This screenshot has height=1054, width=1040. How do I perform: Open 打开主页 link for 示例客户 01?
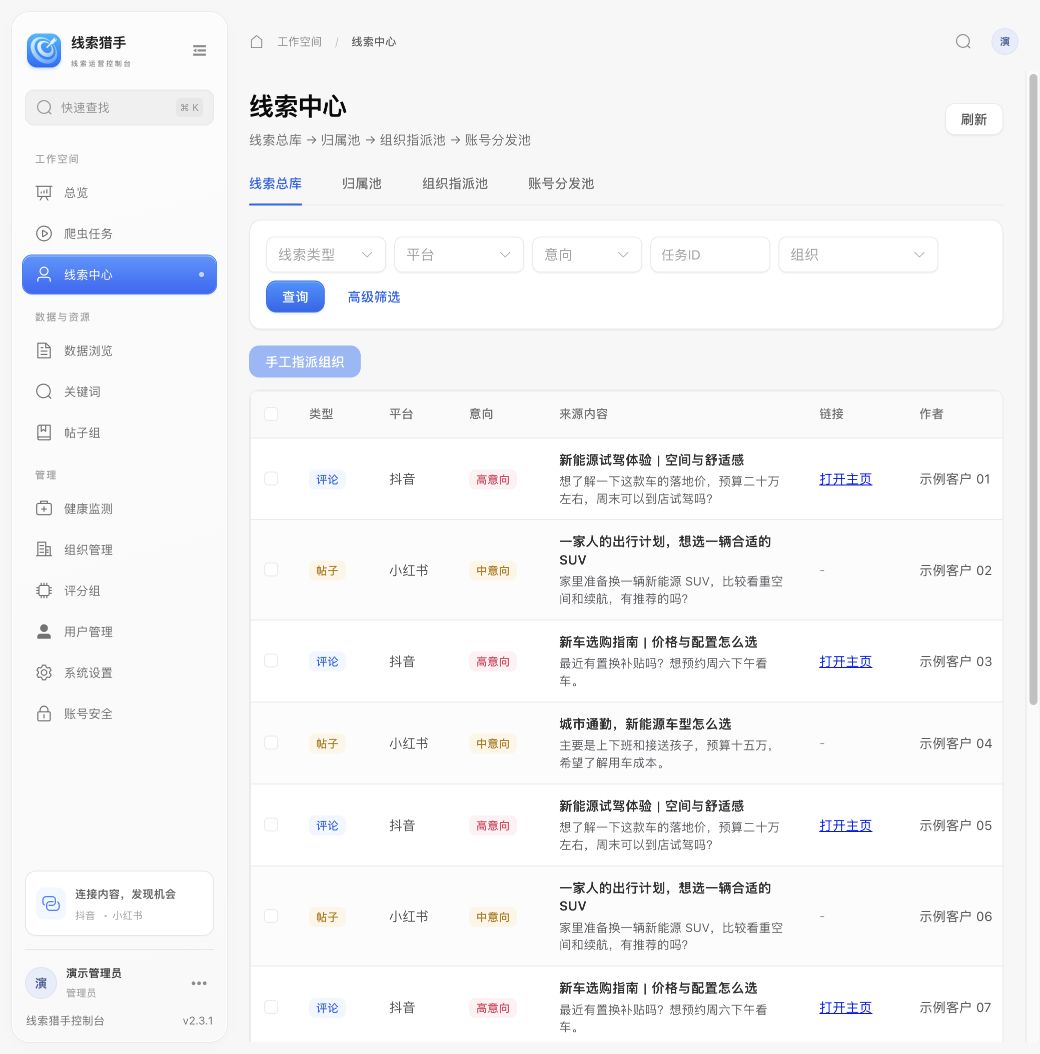[x=845, y=479]
